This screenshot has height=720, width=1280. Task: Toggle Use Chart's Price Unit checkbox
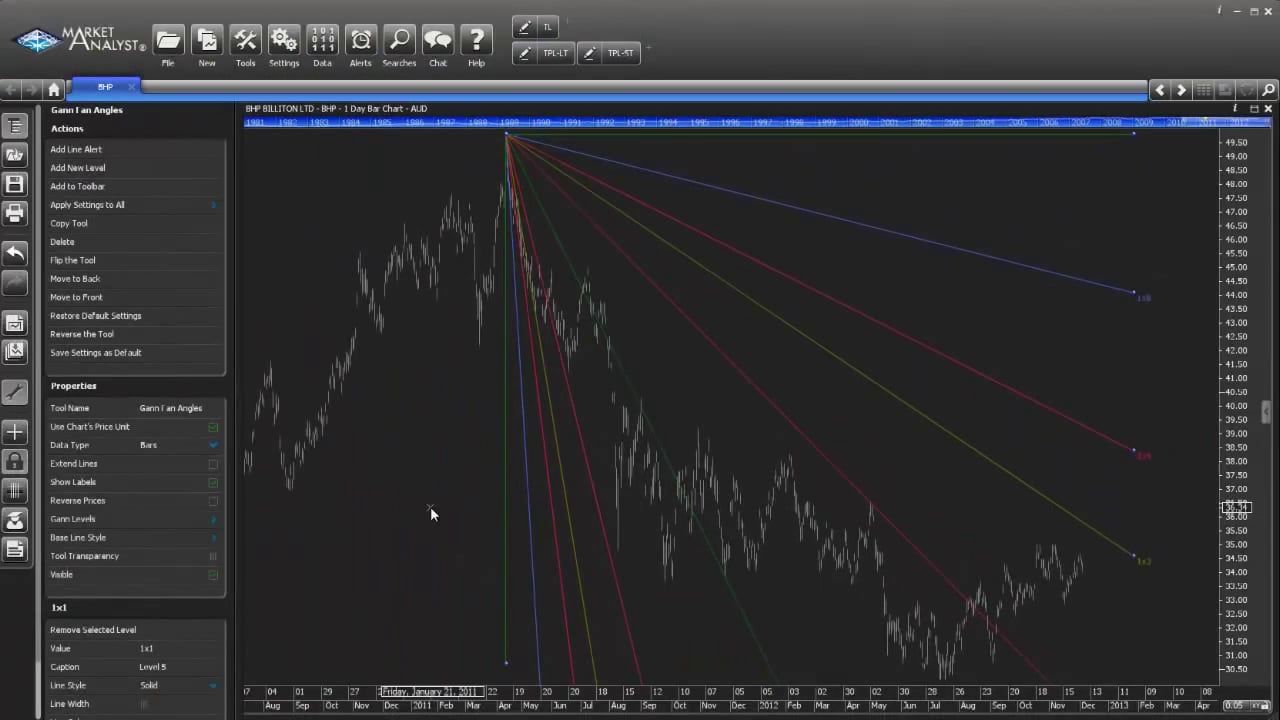[213, 427]
